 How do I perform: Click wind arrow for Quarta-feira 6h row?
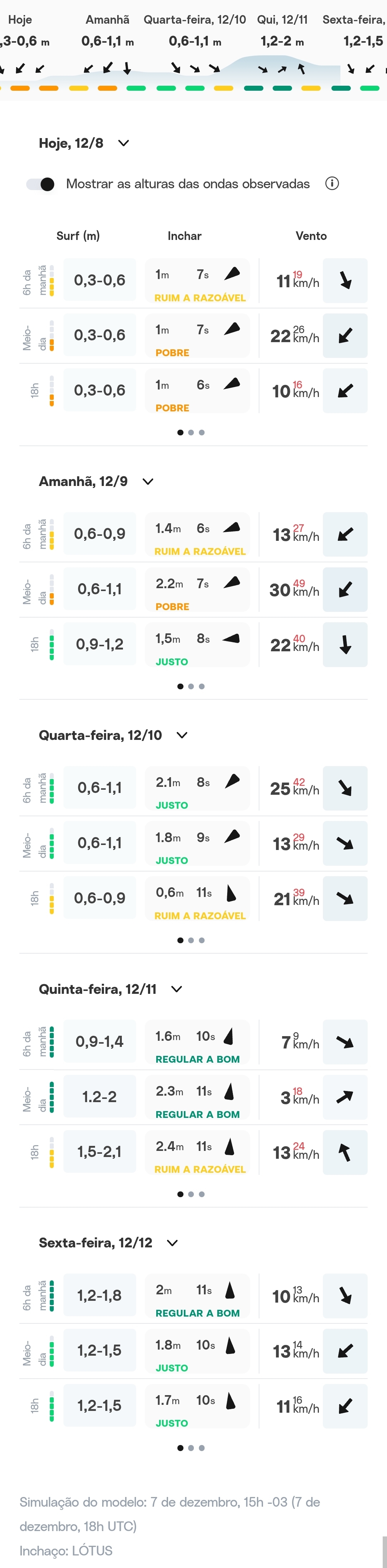coord(345,788)
